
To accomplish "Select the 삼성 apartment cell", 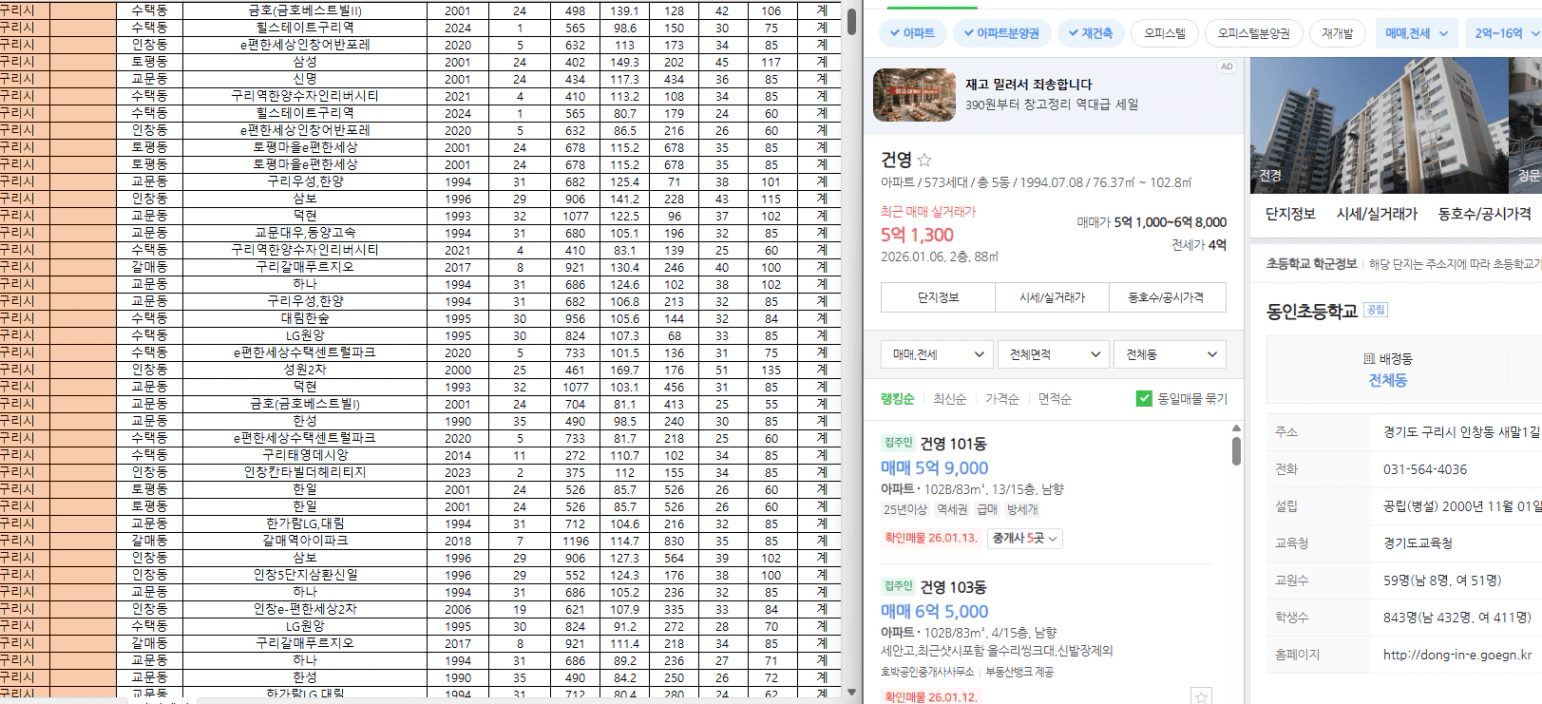I will [x=303, y=60].
